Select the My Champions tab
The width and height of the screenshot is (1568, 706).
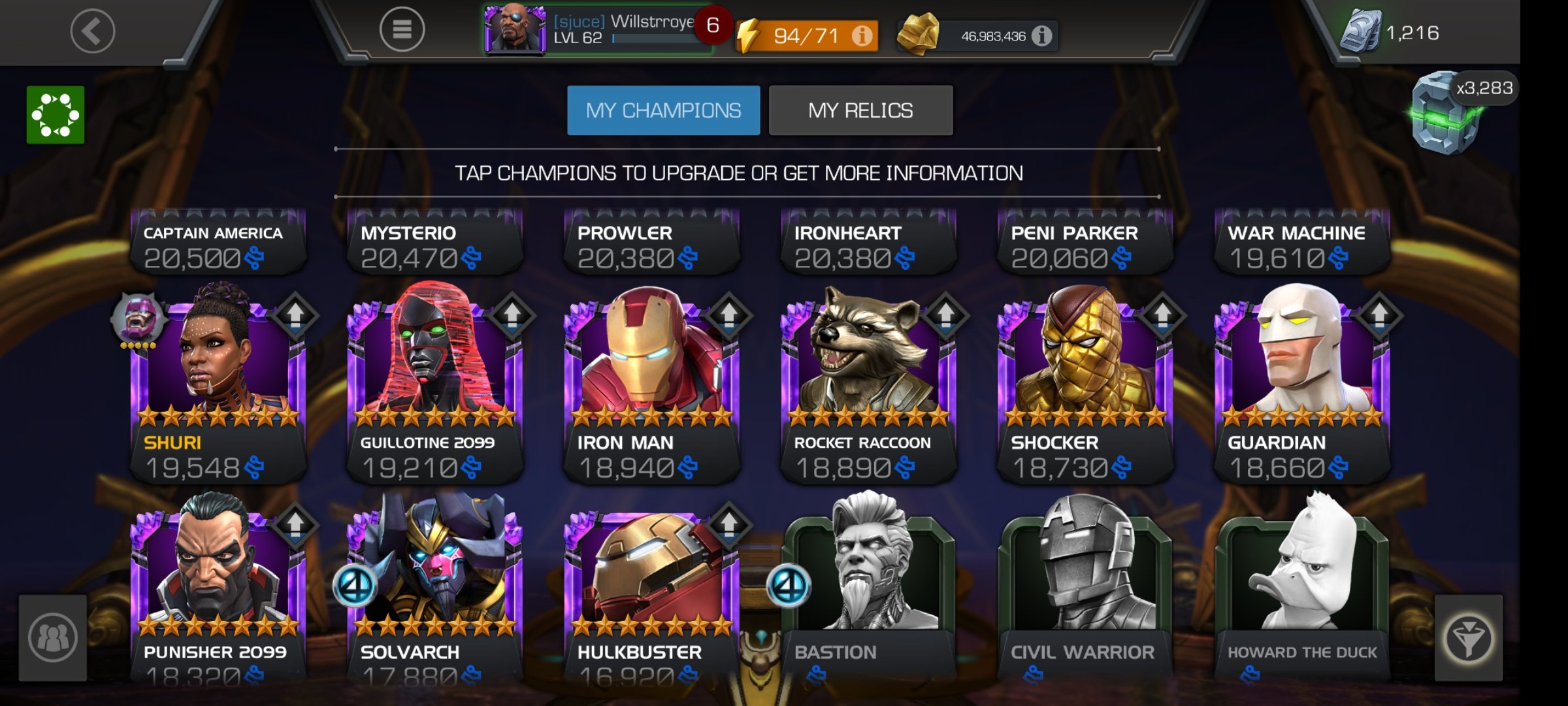663,110
